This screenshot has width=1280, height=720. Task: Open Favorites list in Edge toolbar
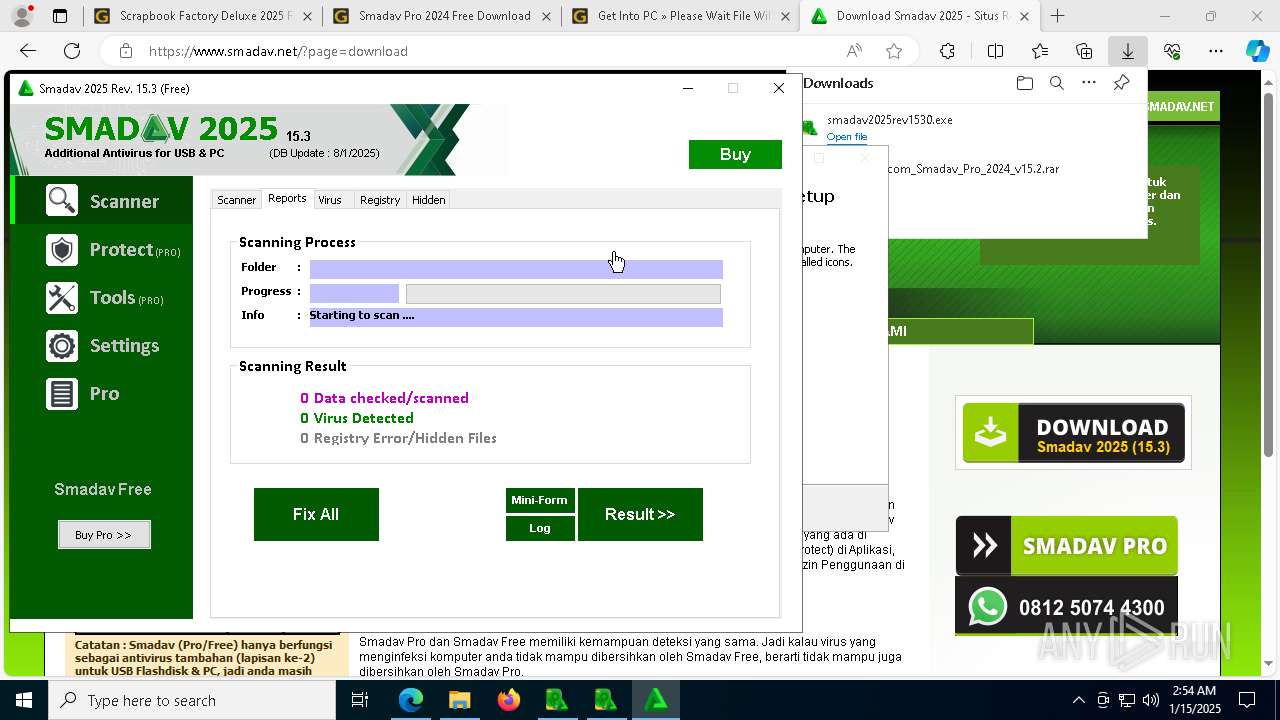point(1040,51)
